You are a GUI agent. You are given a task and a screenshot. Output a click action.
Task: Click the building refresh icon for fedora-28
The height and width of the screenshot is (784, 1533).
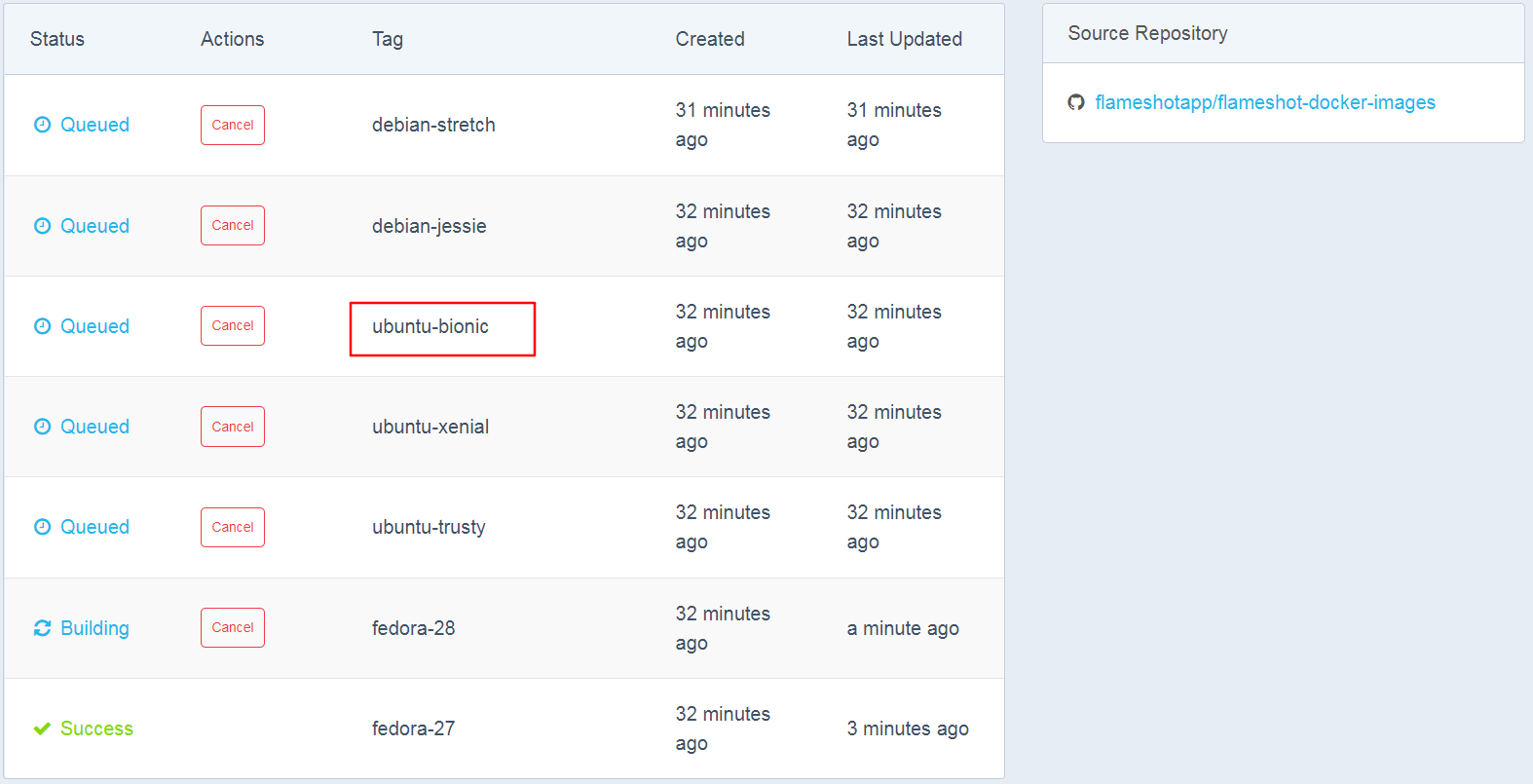coord(42,628)
